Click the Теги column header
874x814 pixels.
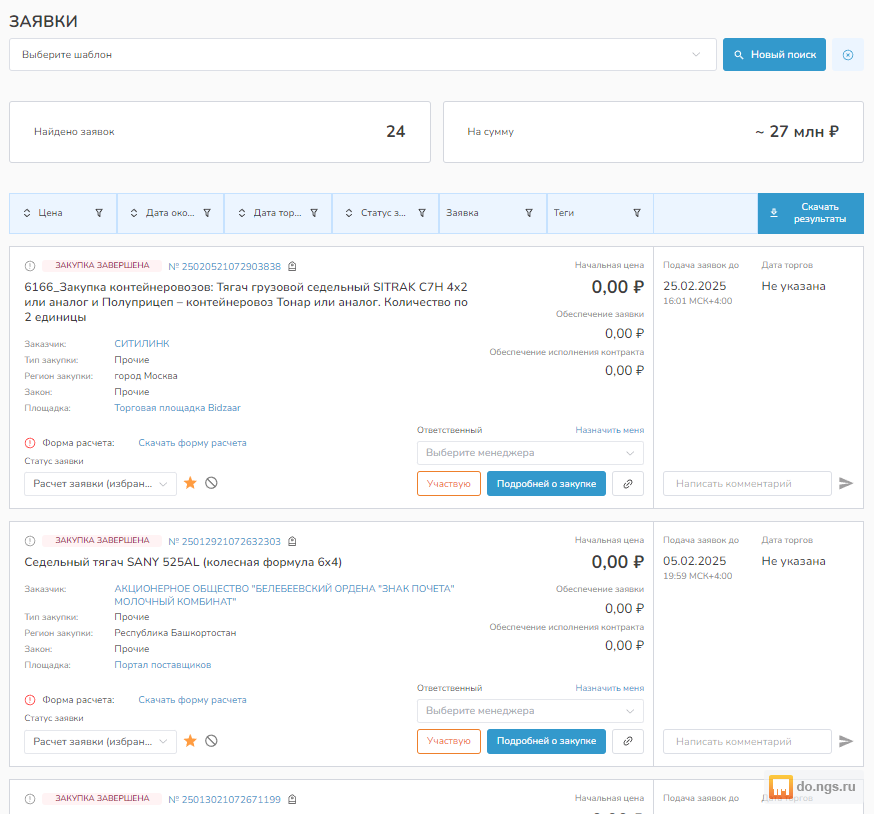(x=564, y=213)
